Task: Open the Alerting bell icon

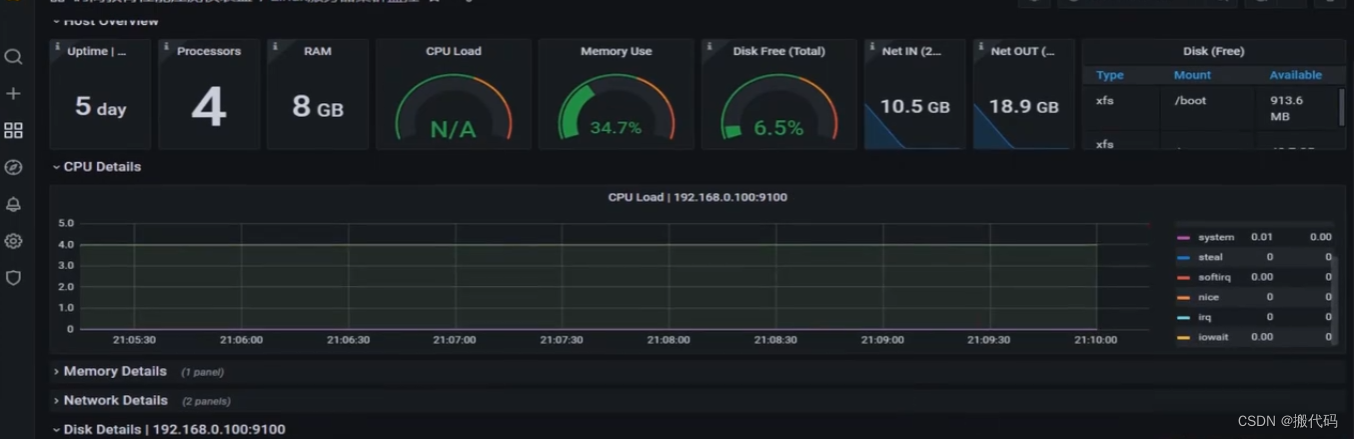Action: point(13,205)
